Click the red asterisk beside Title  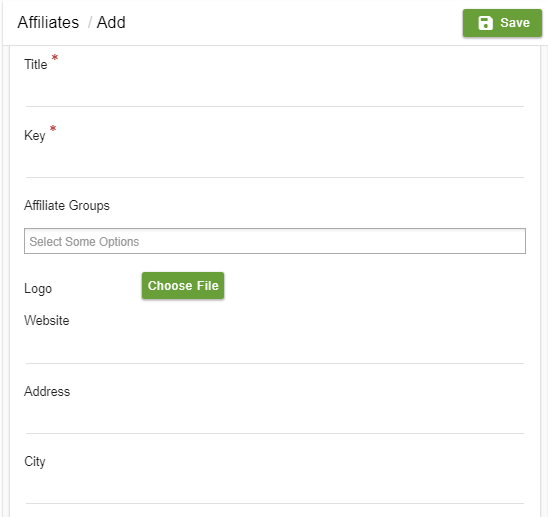click(x=55, y=57)
